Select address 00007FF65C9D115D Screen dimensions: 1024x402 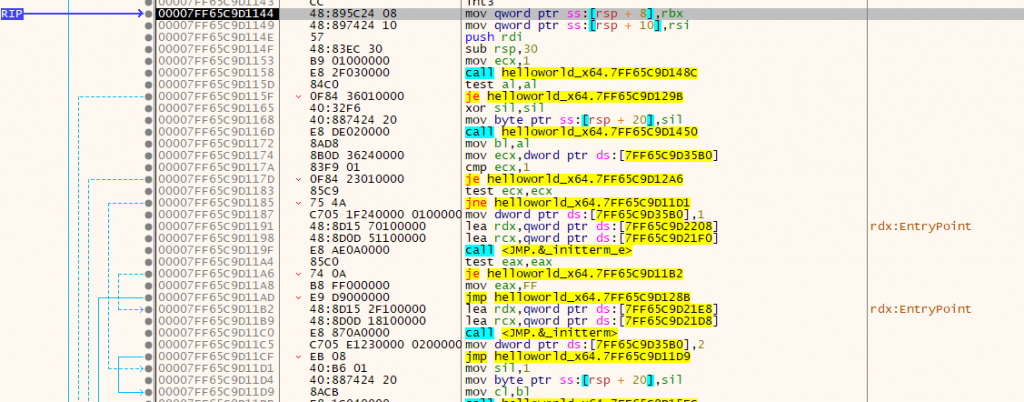pyautogui.click(x=217, y=84)
